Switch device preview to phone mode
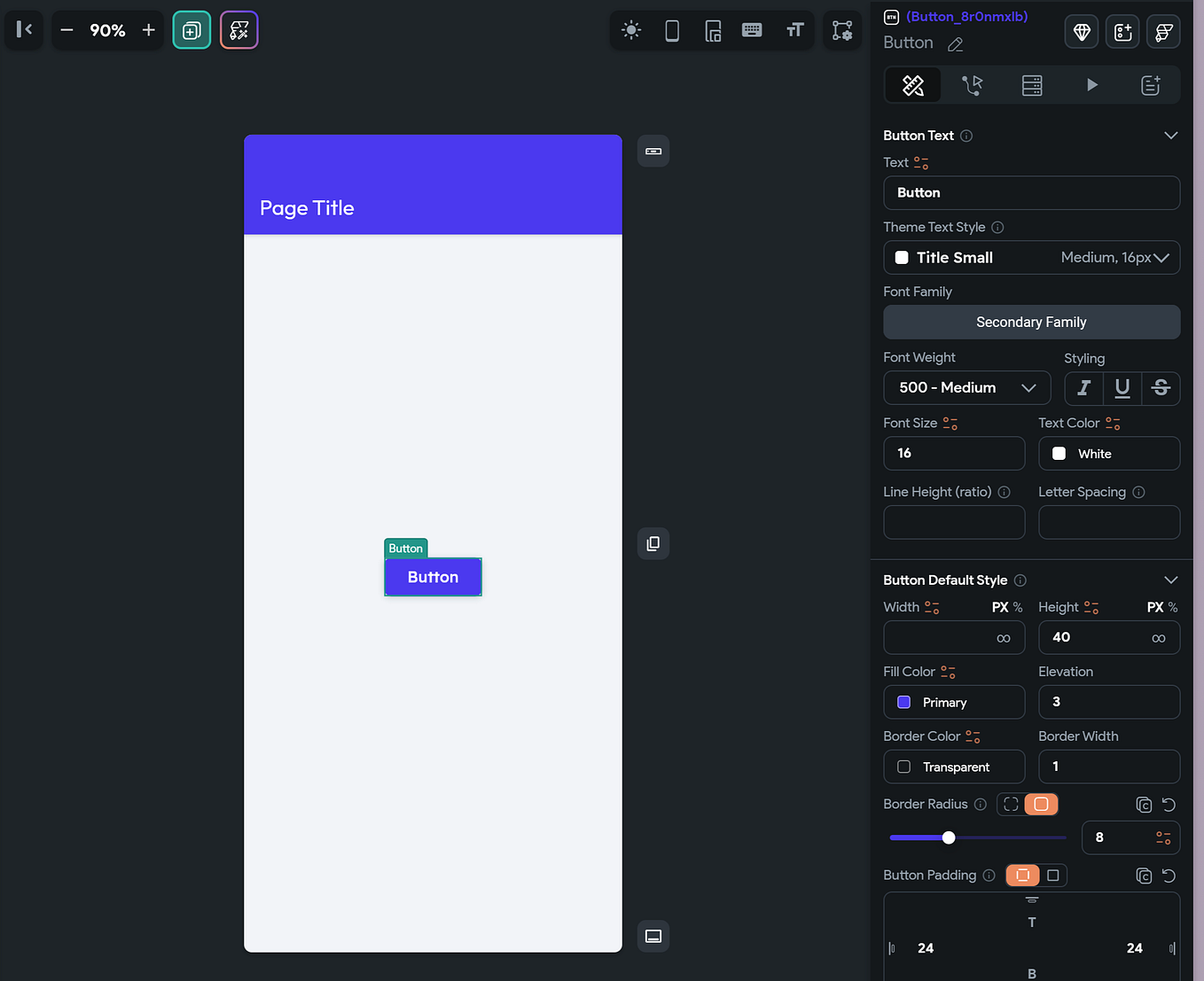The image size is (1204, 981). click(671, 30)
